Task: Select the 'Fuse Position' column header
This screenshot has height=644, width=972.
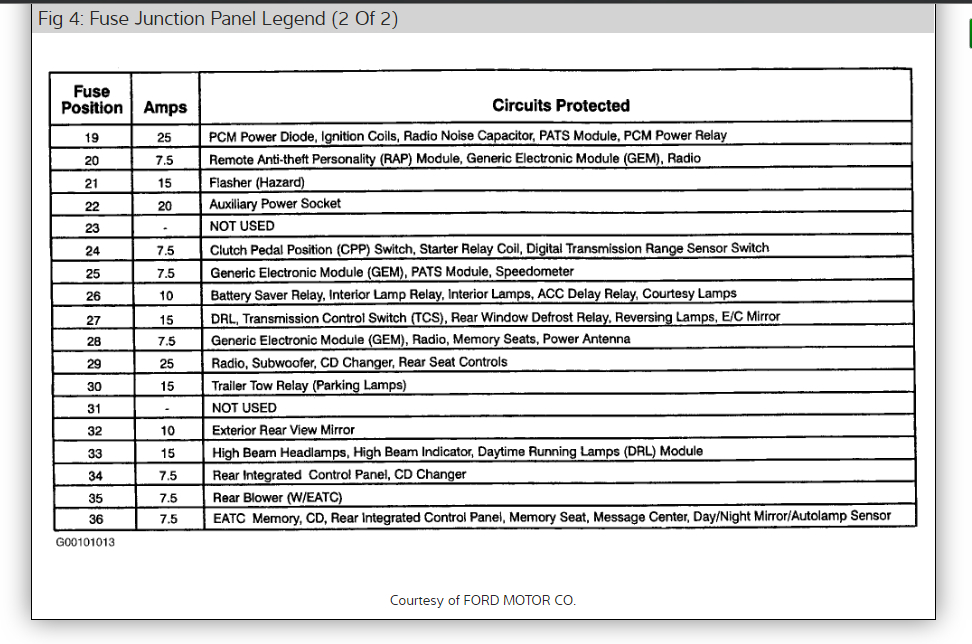Action: click(92, 99)
